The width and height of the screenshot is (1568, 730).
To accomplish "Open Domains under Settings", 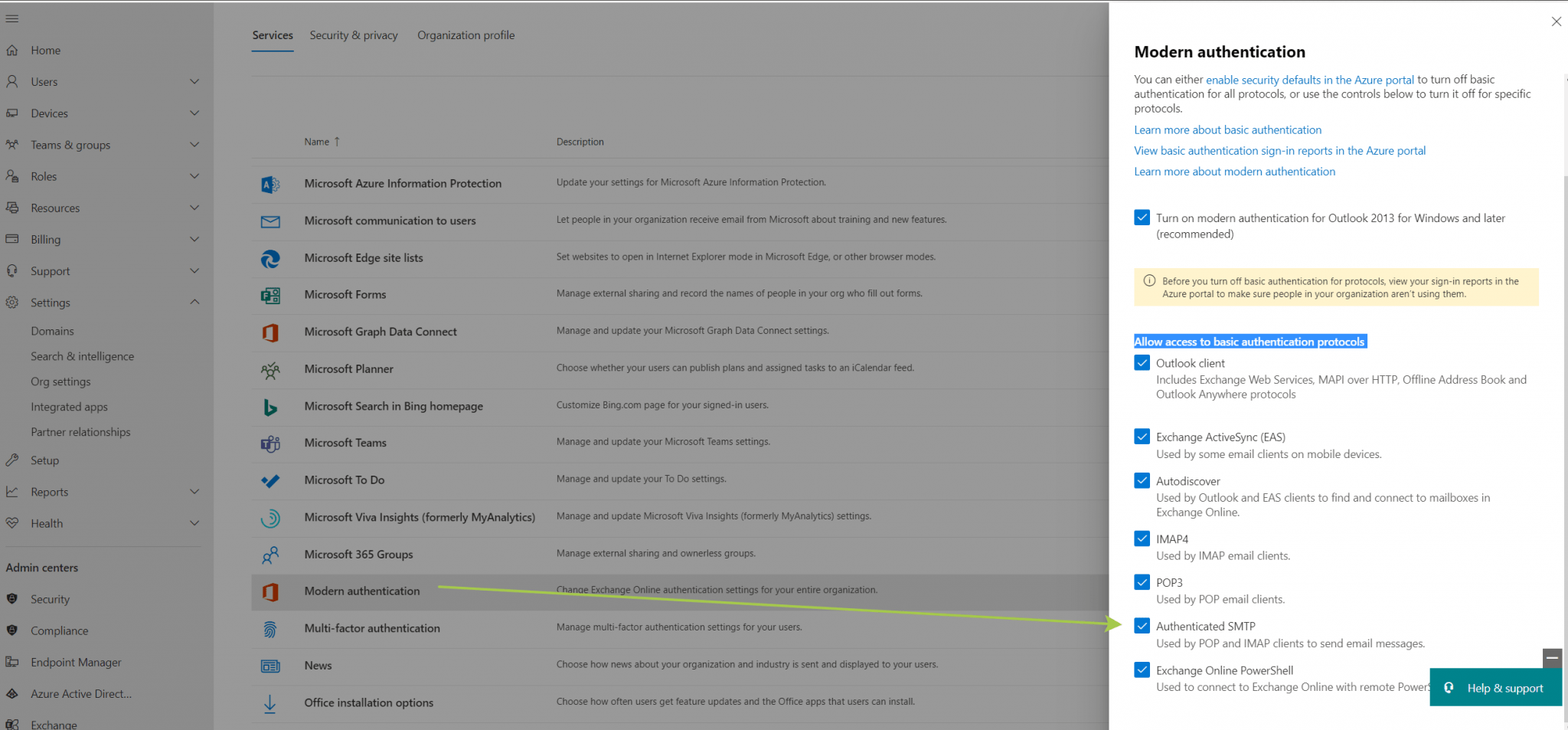I will [x=52, y=331].
